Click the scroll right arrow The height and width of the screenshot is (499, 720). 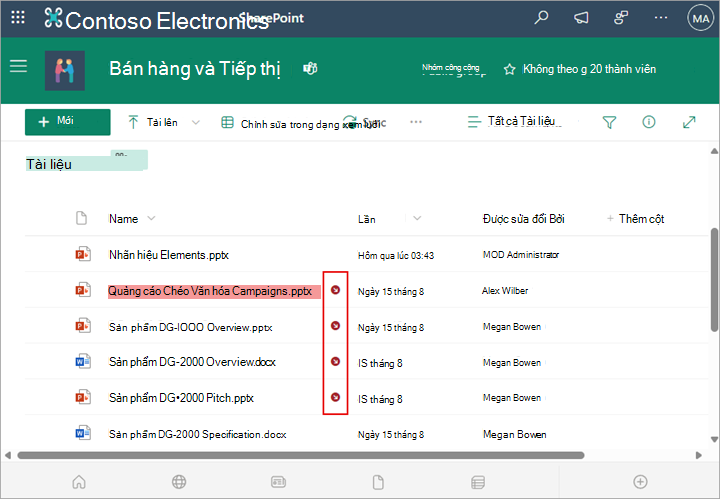698,455
